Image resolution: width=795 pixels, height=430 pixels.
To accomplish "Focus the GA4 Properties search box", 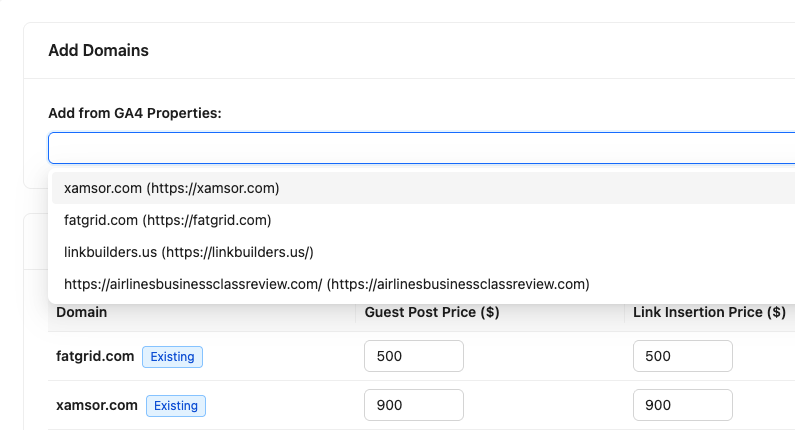I will pyautogui.click(x=420, y=148).
